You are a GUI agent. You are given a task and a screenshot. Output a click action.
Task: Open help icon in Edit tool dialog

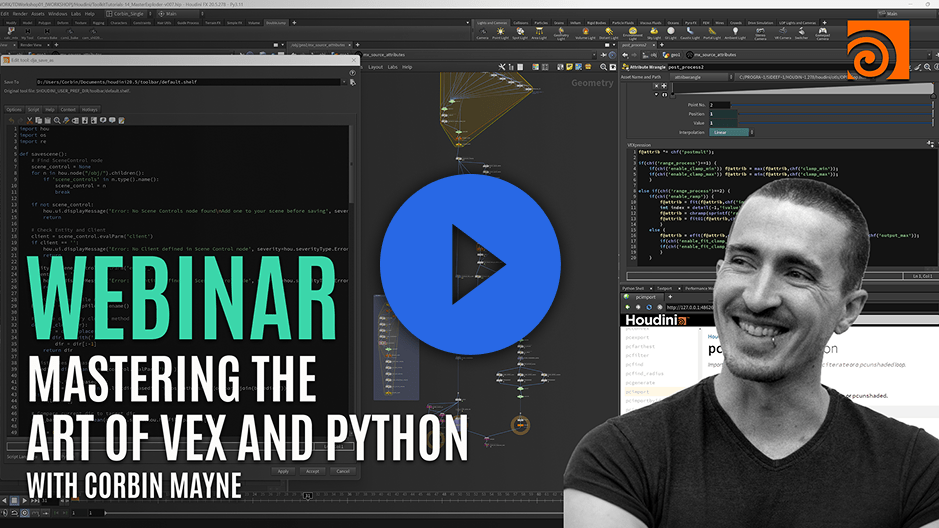coord(352,73)
